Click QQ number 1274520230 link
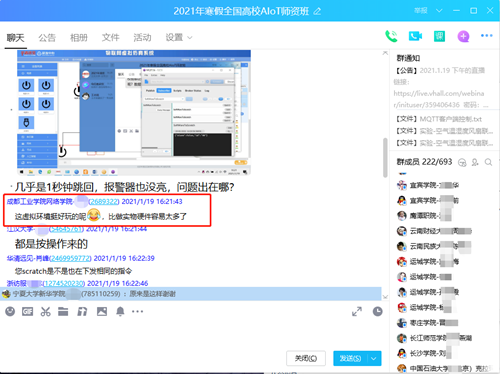The width and height of the screenshot is (500, 374). click(64, 283)
